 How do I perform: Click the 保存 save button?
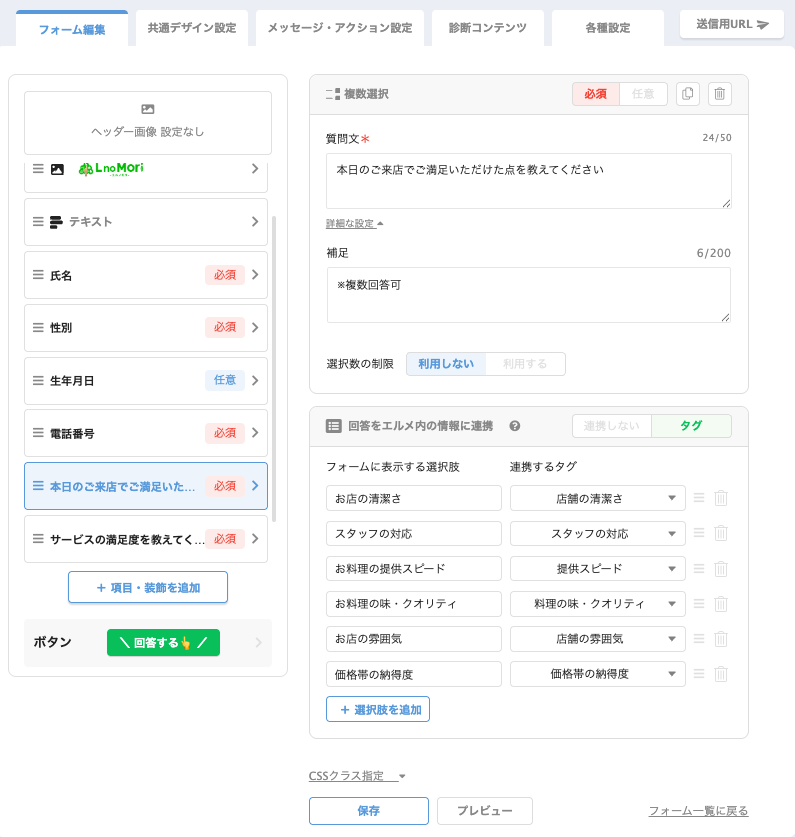click(368, 811)
